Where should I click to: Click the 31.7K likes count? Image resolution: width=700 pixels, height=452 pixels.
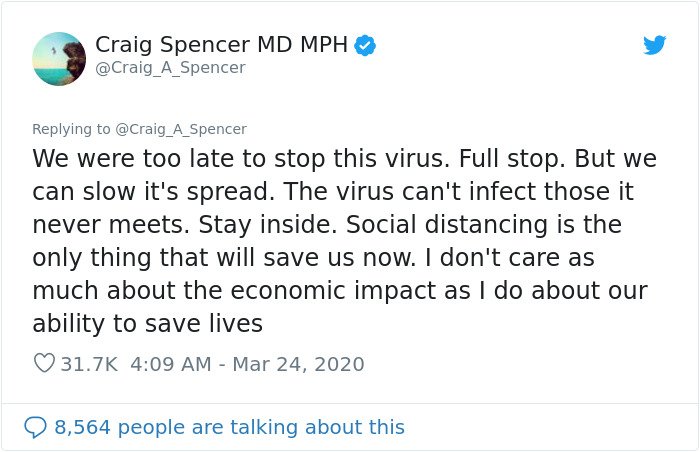click(x=89, y=364)
